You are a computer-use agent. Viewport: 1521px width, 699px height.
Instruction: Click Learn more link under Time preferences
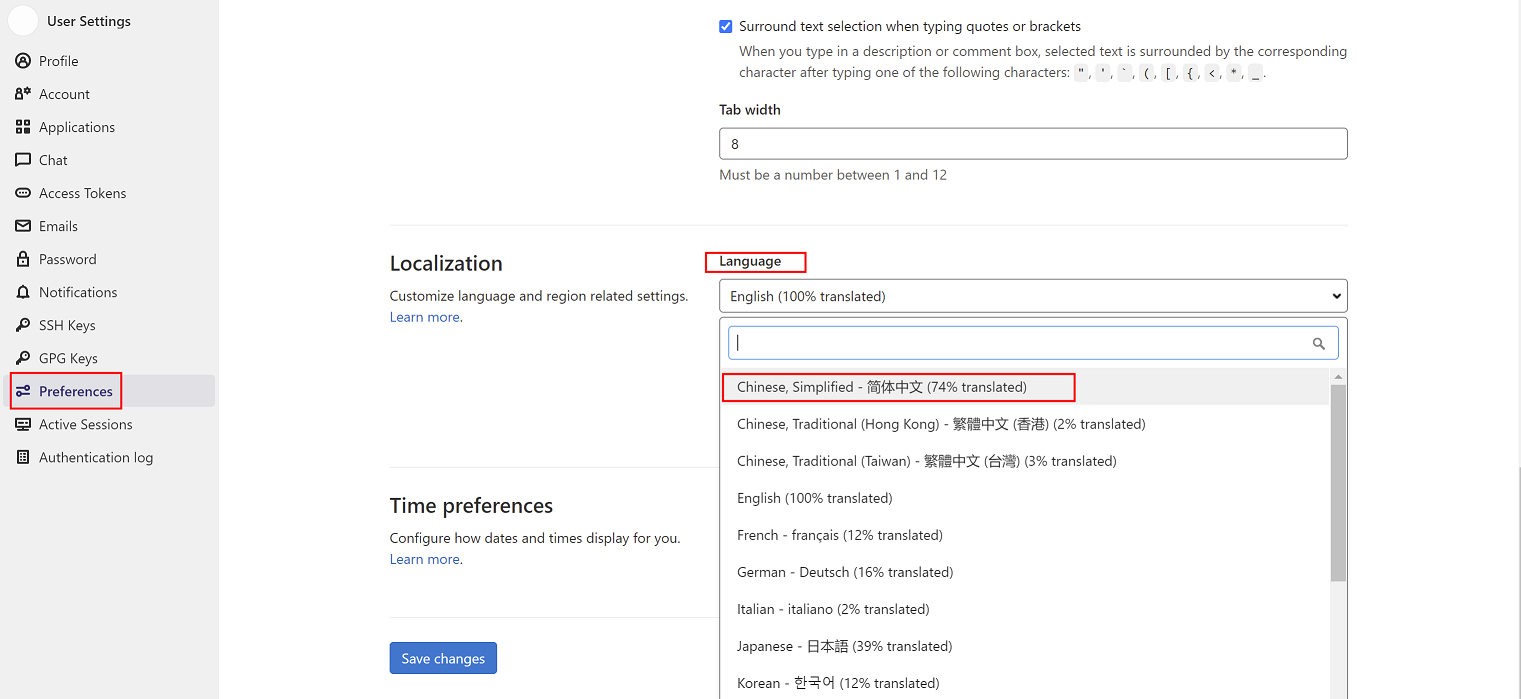(x=425, y=559)
